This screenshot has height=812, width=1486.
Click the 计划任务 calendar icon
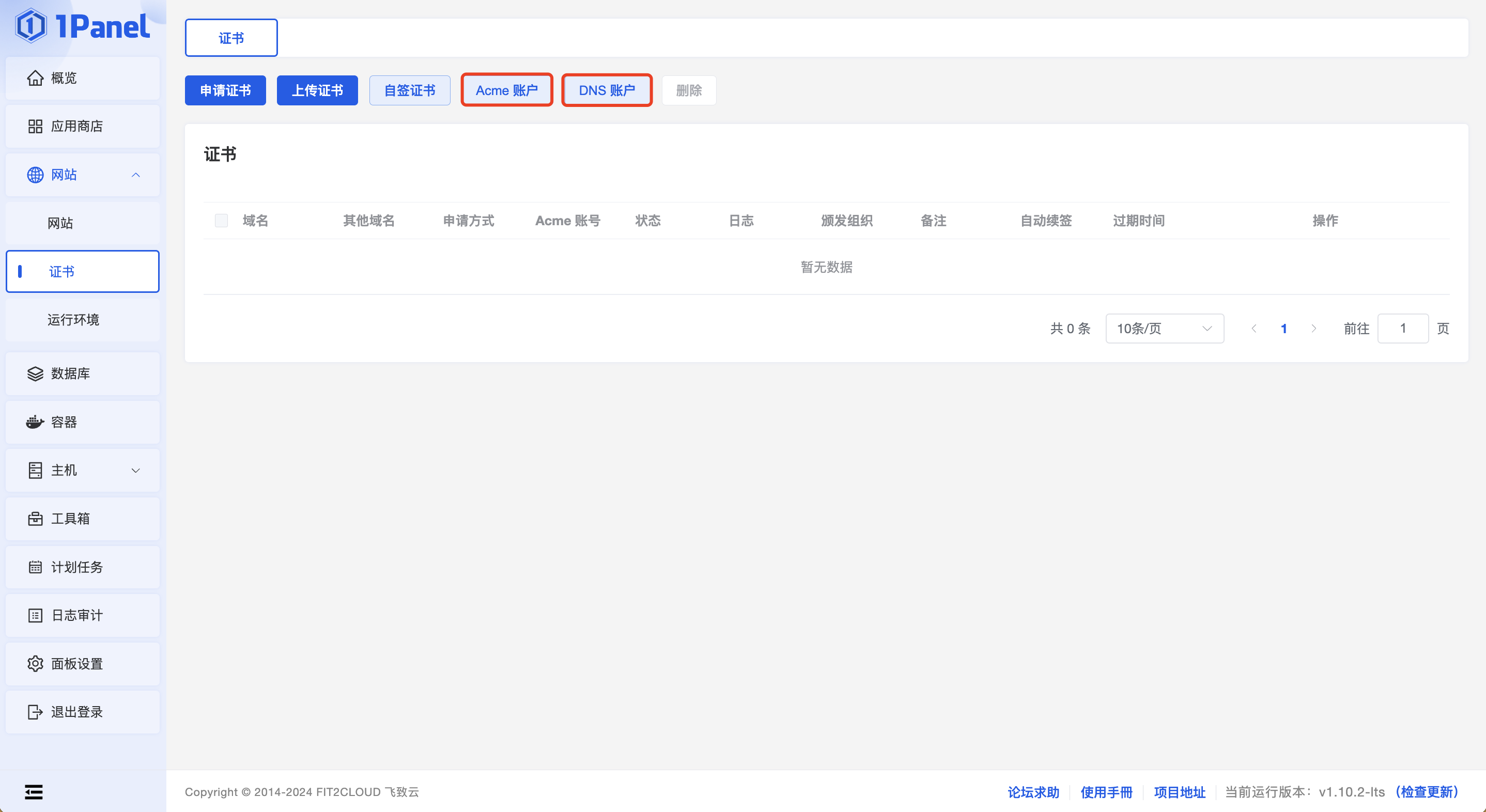pos(35,568)
